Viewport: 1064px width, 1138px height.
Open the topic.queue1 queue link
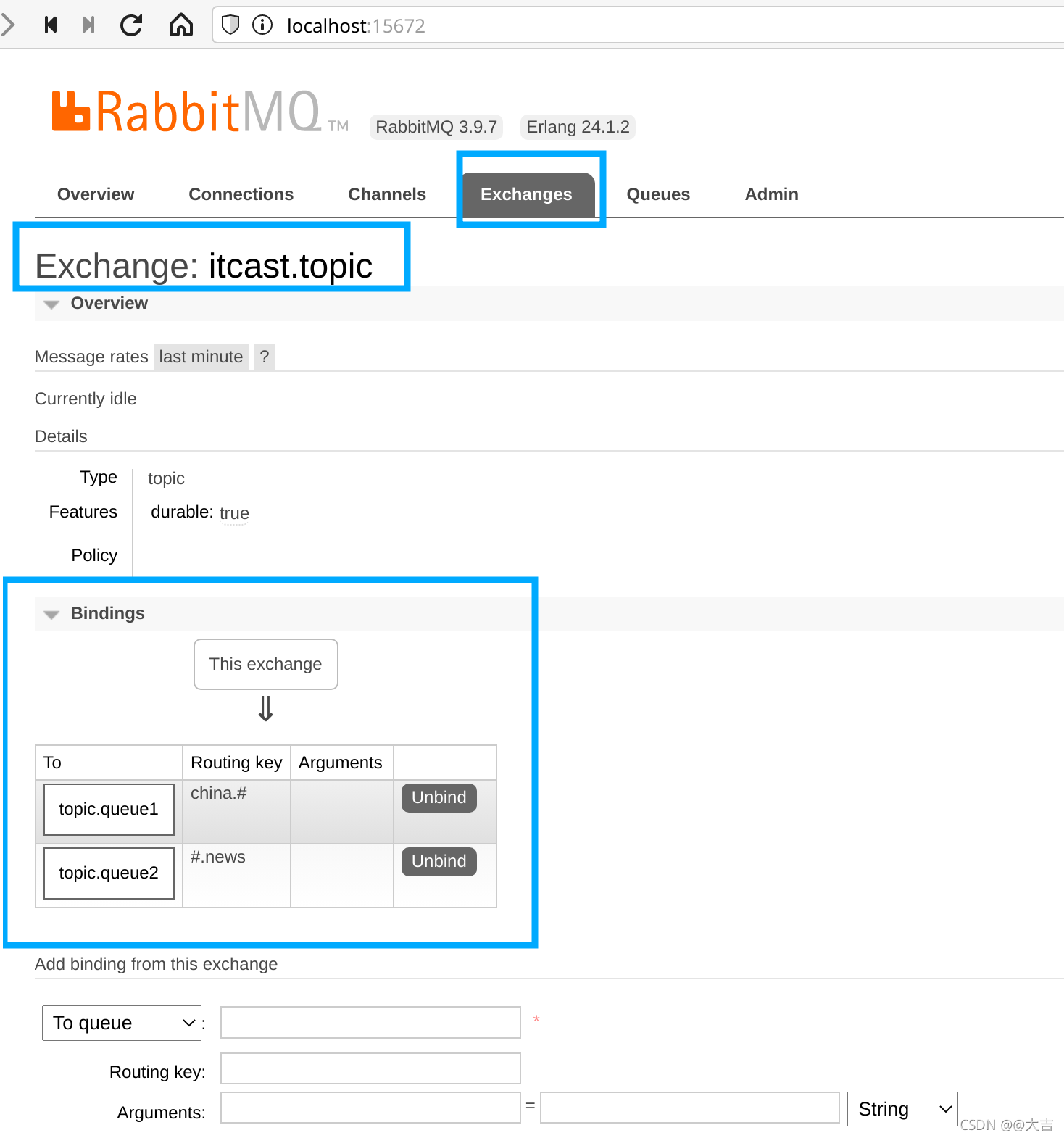pyautogui.click(x=109, y=809)
